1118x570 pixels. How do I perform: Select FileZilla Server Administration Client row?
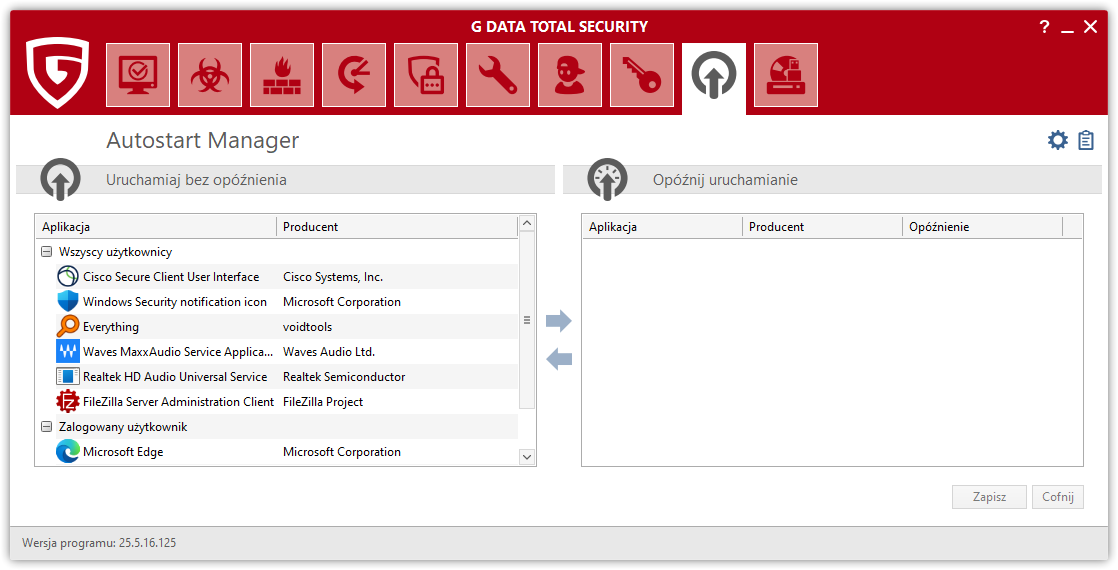[x=287, y=402]
